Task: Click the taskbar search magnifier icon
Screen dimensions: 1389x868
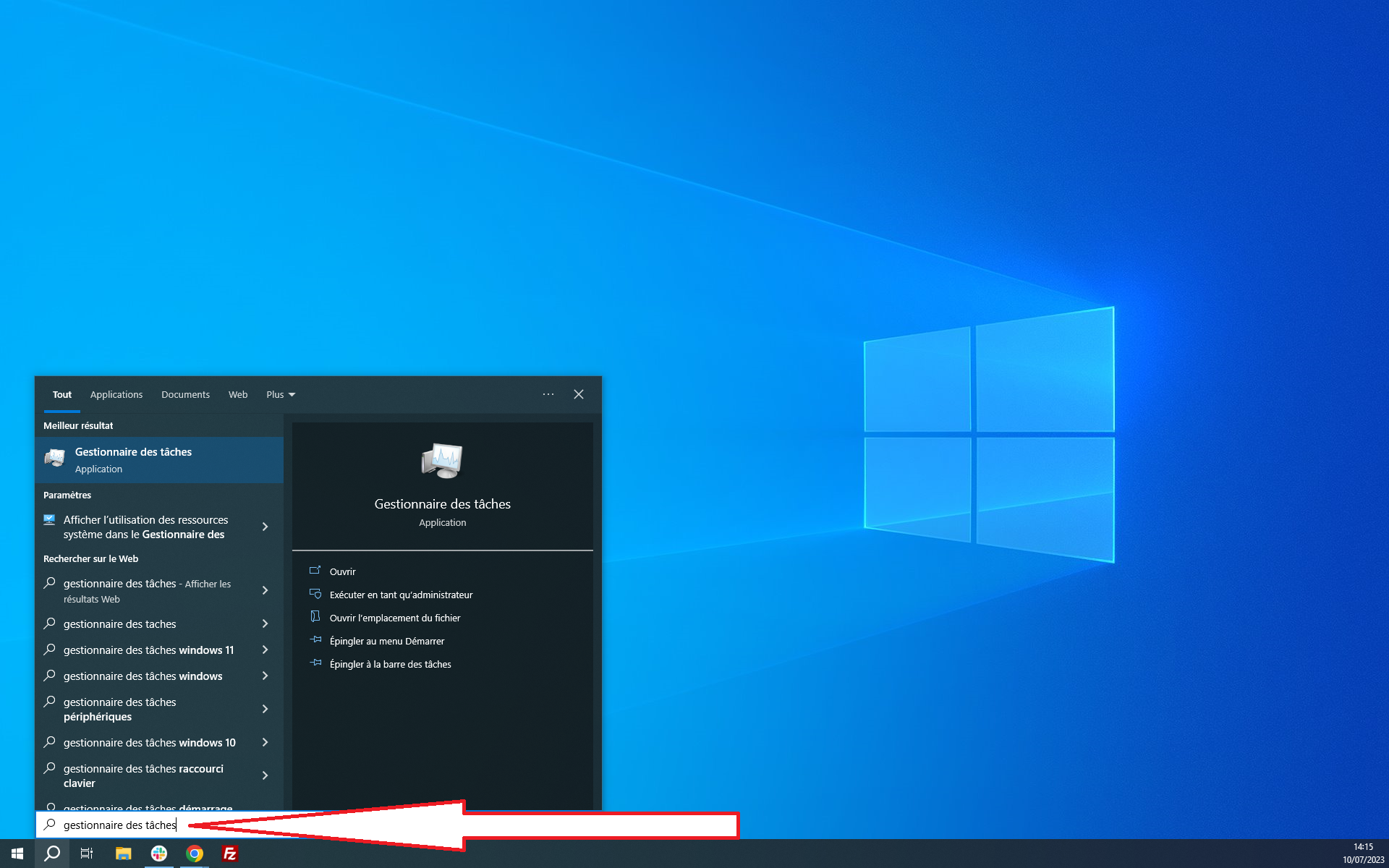Action: [x=52, y=854]
